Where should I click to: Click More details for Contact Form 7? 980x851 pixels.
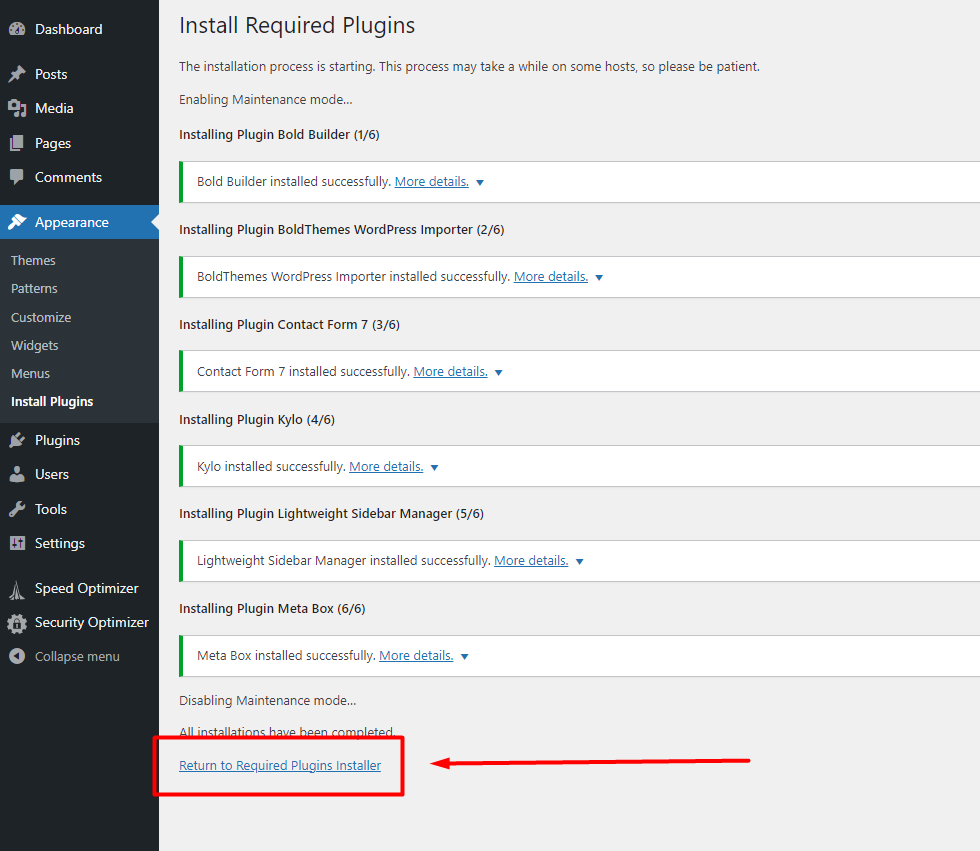tap(451, 372)
